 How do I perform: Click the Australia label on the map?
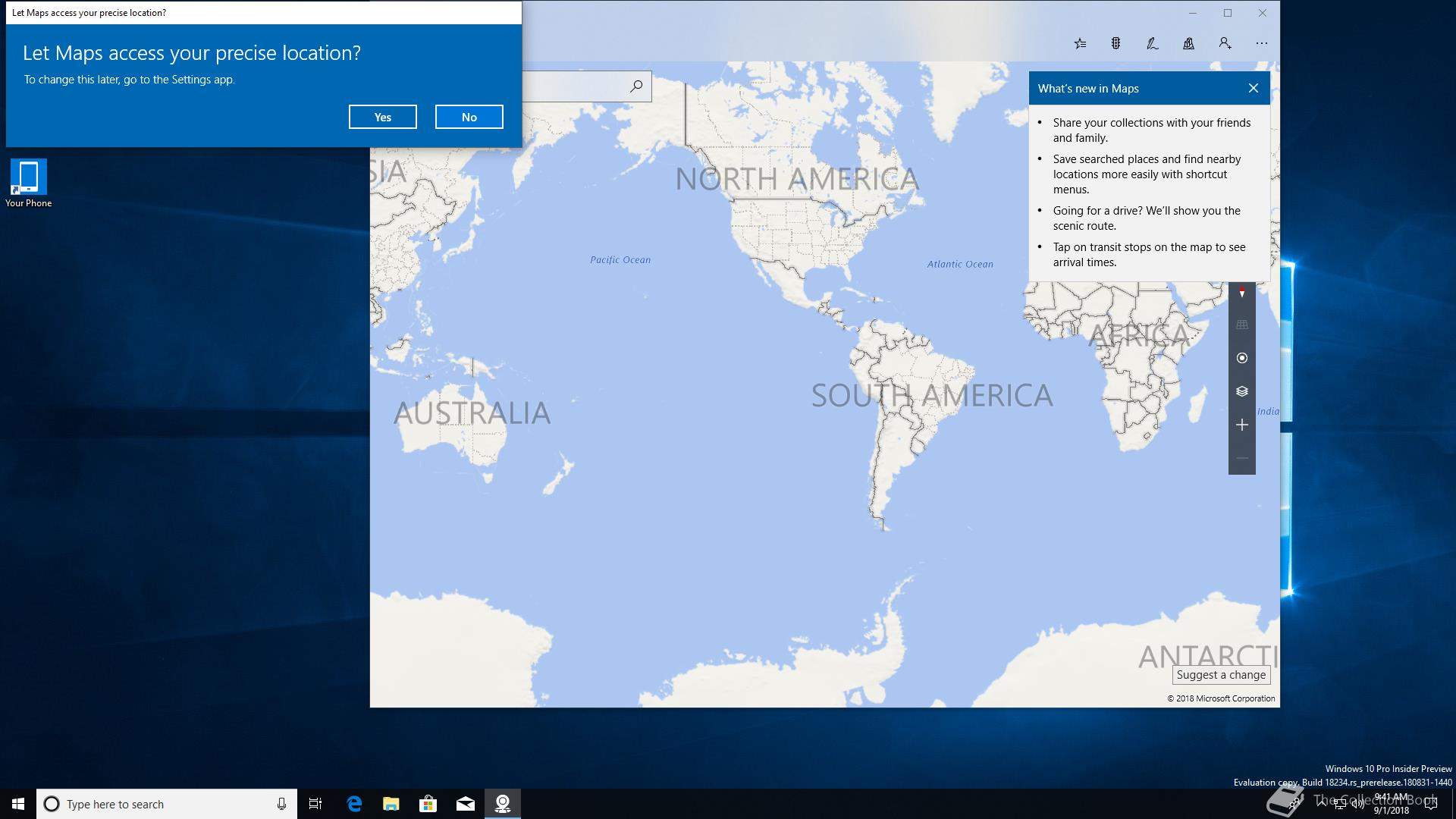[x=472, y=413]
